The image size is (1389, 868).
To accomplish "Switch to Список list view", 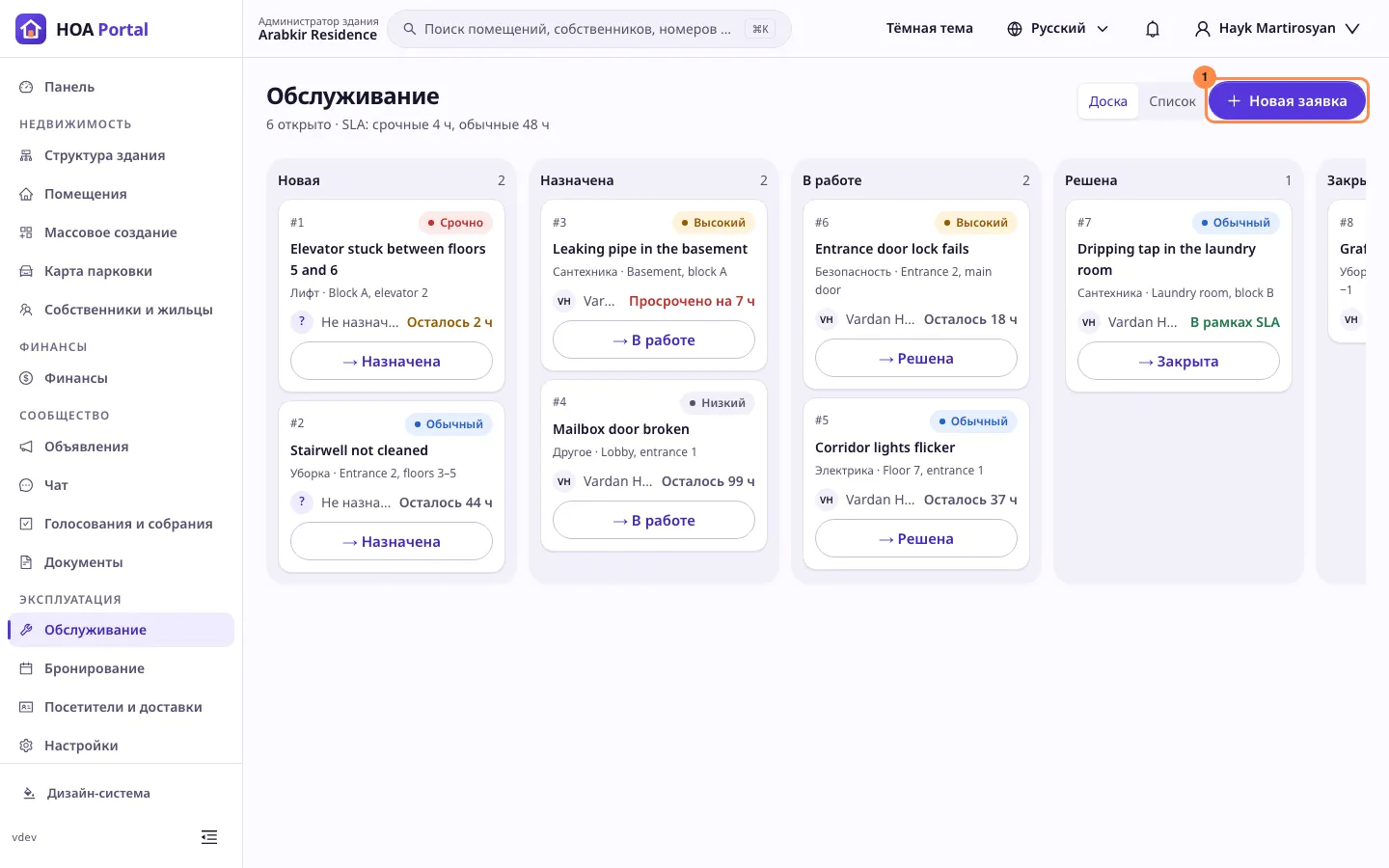I will pyautogui.click(x=1172, y=101).
